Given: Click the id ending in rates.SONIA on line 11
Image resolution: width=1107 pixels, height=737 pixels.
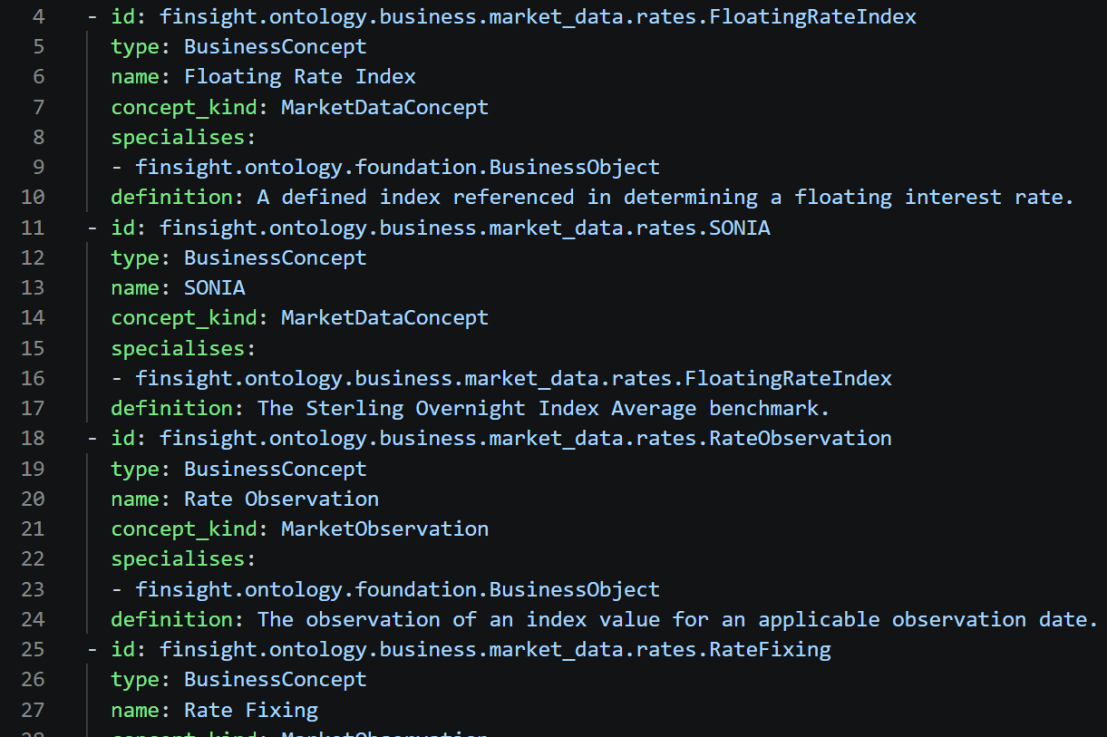Looking at the screenshot, I should 465,227.
